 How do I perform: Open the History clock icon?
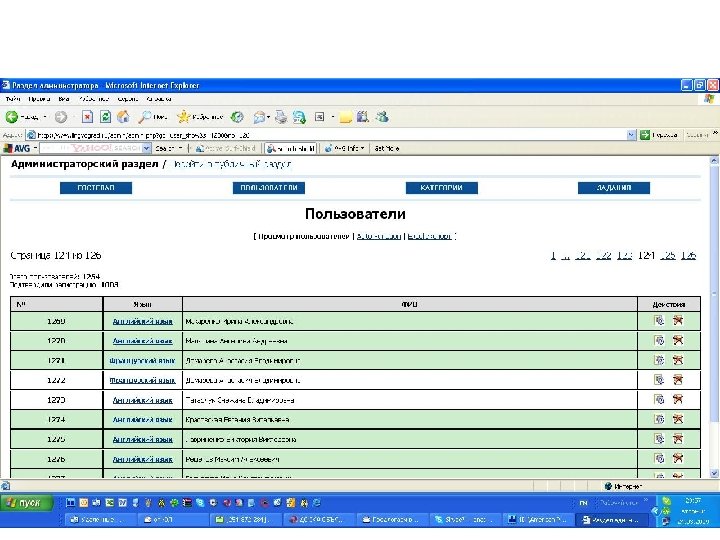point(237,117)
